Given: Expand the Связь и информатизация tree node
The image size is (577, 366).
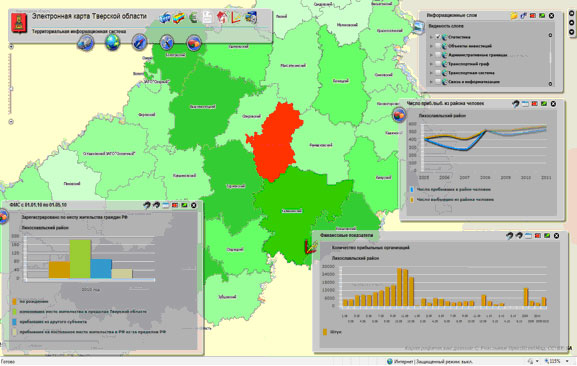Looking at the screenshot, I should point(431,82).
